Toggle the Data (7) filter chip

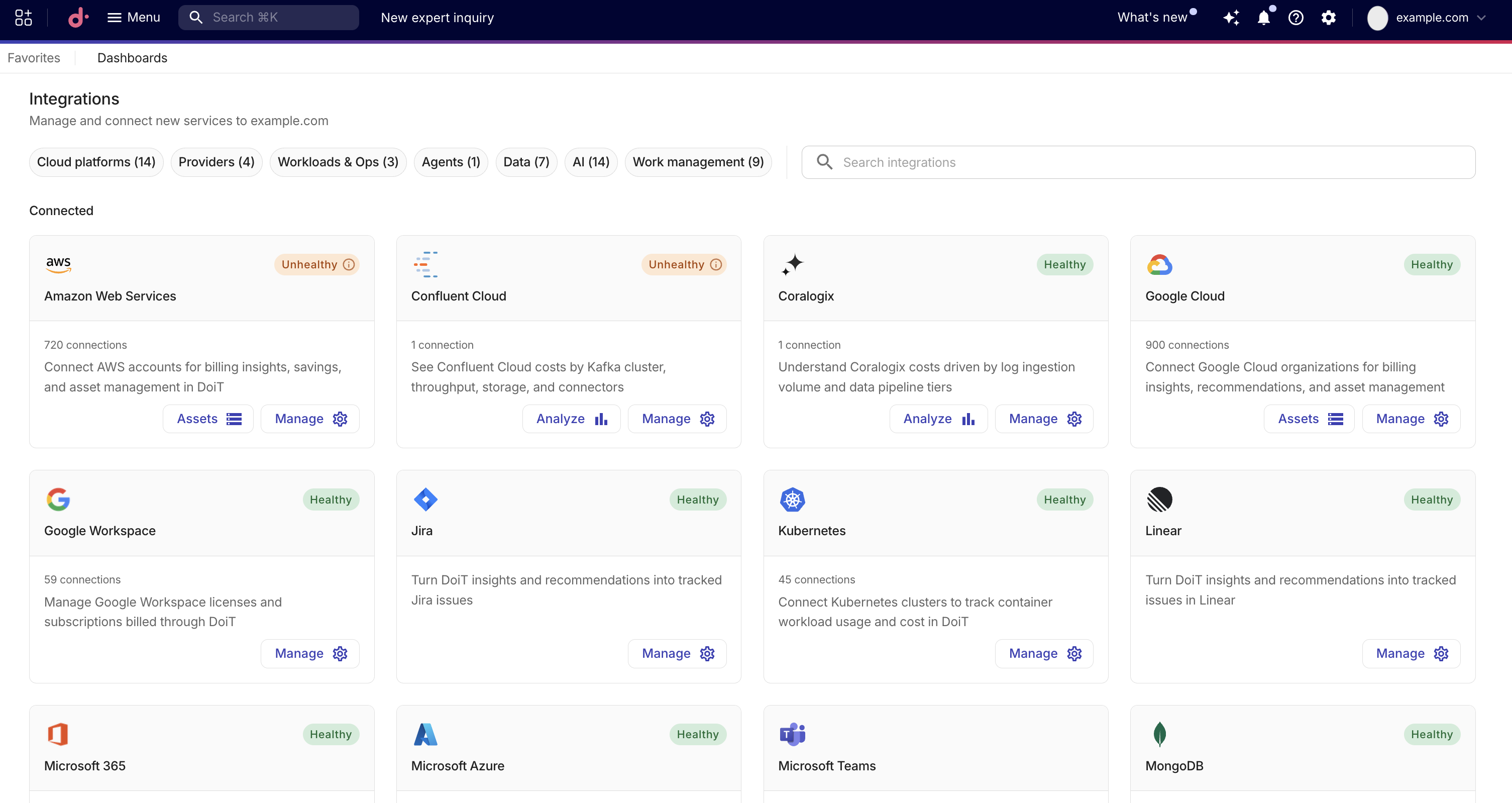click(x=526, y=162)
